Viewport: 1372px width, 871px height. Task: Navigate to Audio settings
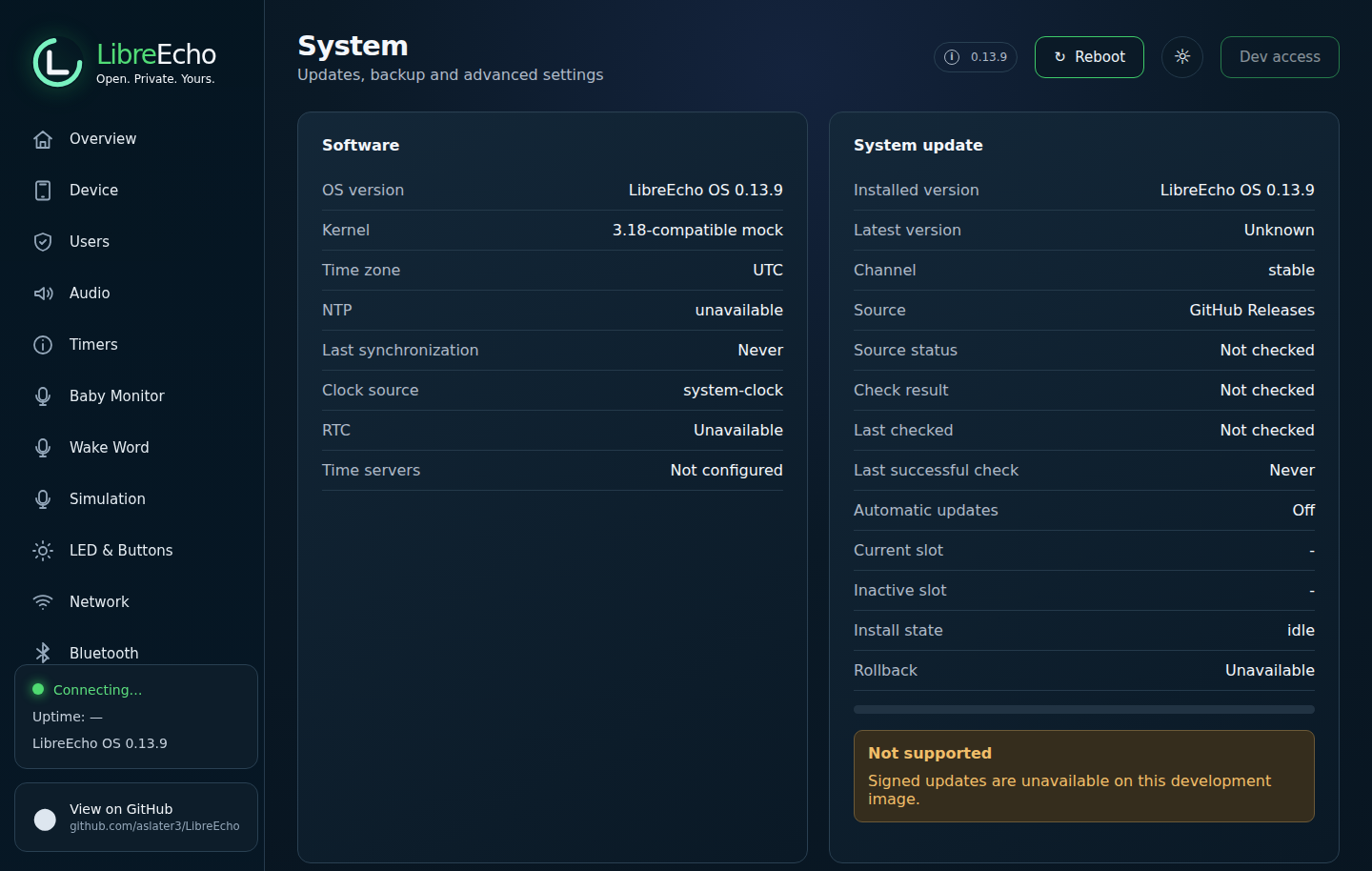pos(131,294)
